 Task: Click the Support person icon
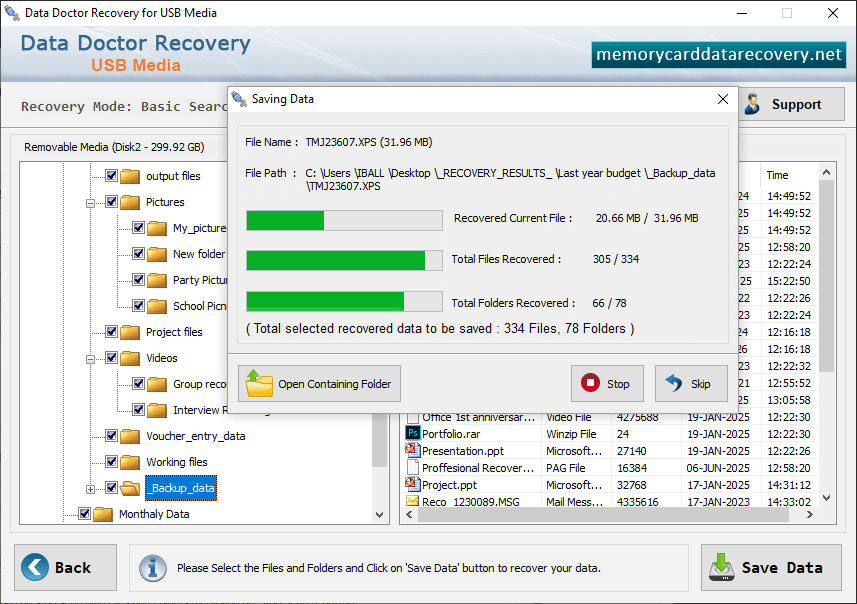pyautogui.click(x=753, y=104)
